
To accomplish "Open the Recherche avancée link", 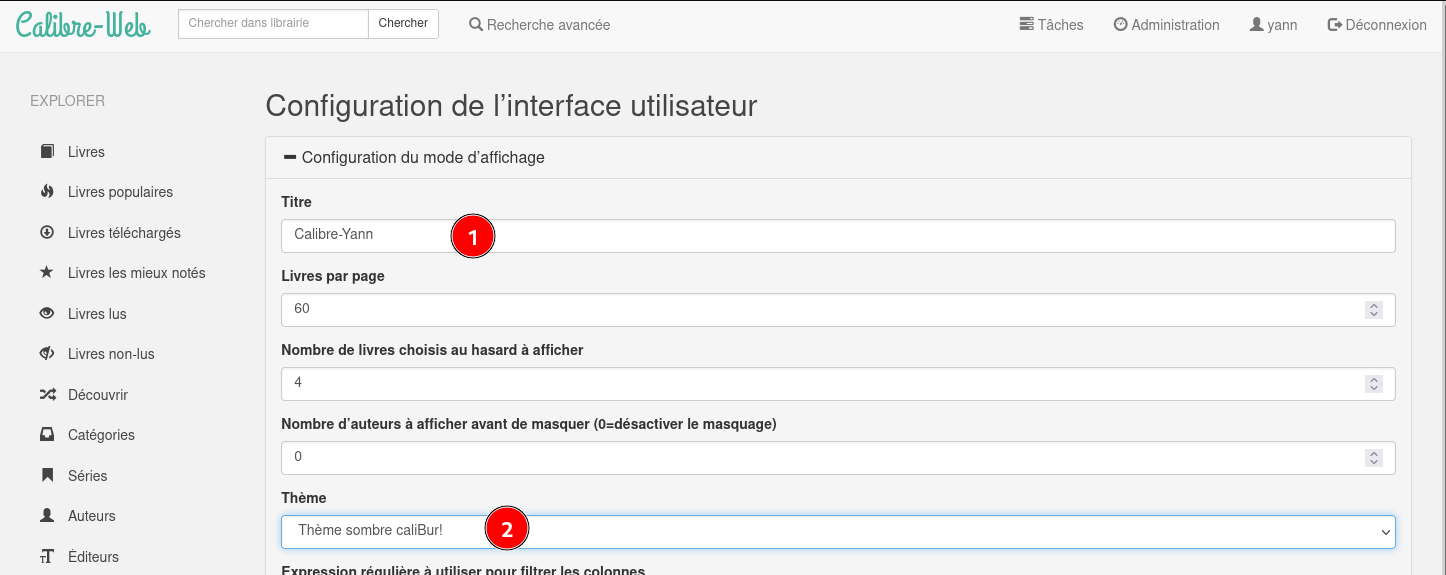I will [x=539, y=25].
